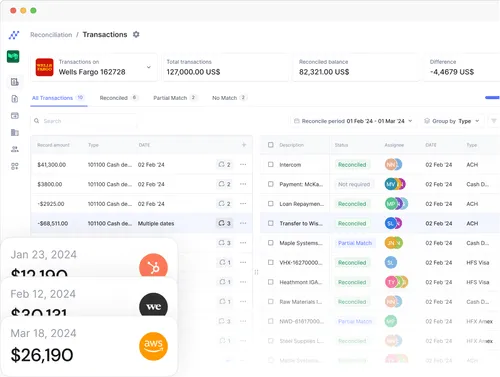Click match count 3 on -$68,511.00 row
500x377 pixels.
click(x=224, y=223)
